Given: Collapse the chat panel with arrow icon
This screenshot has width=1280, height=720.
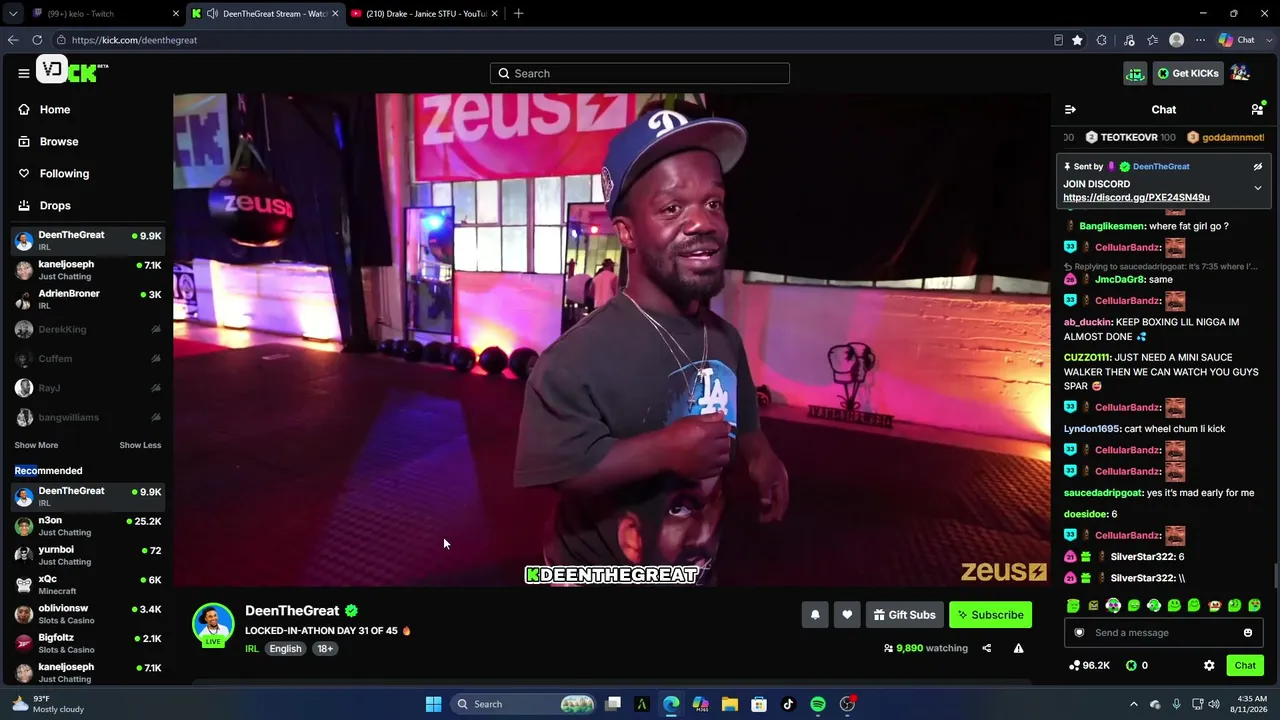Looking at the screenshot, I should tap(1070, 109).
